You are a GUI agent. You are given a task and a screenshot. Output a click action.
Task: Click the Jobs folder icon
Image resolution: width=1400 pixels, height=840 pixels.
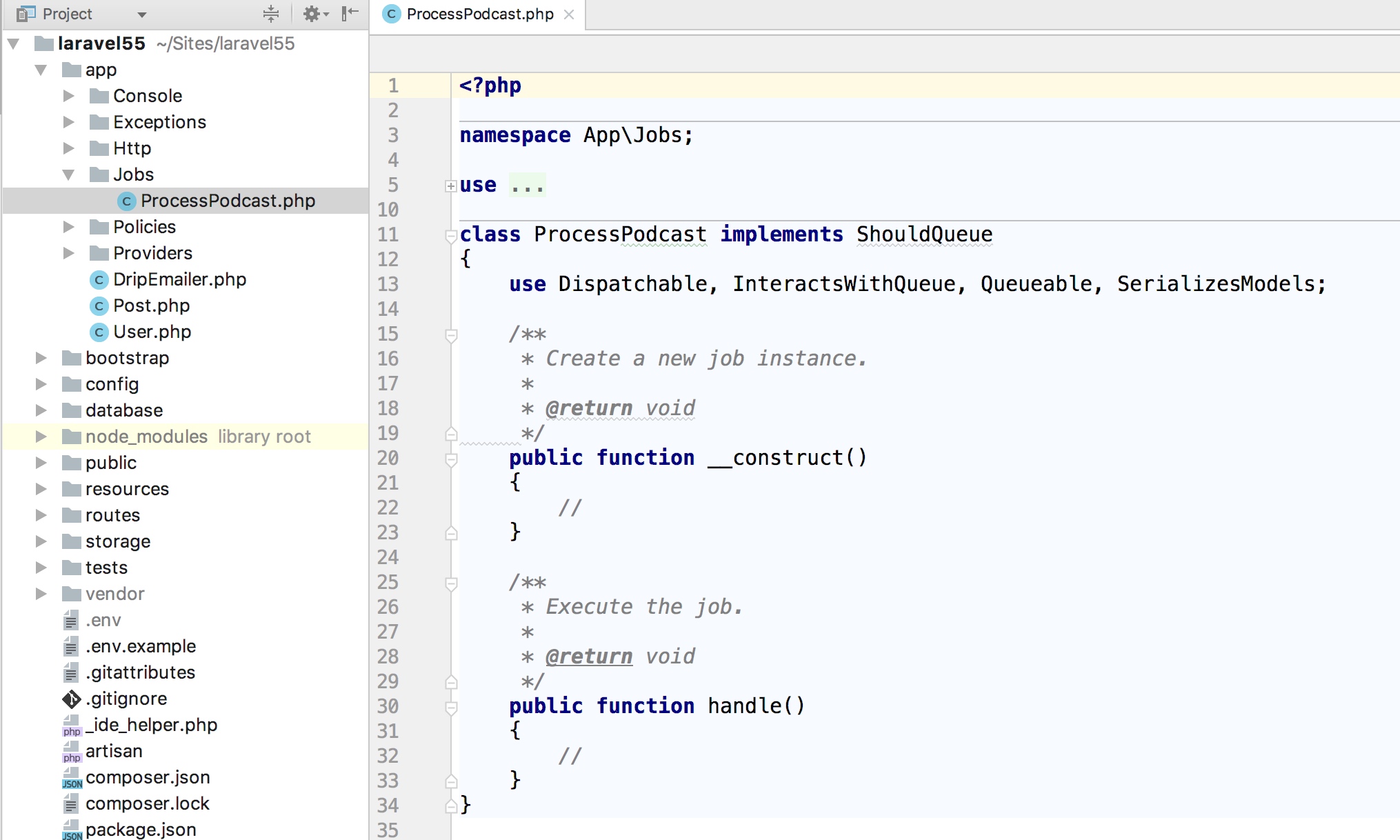click(x=99, y=174)
